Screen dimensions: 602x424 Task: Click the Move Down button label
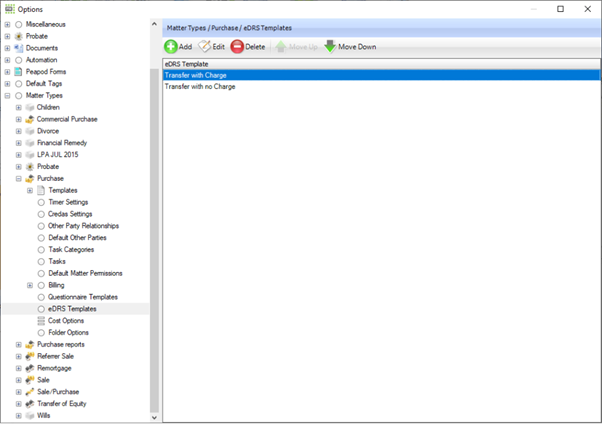point(357,47)
